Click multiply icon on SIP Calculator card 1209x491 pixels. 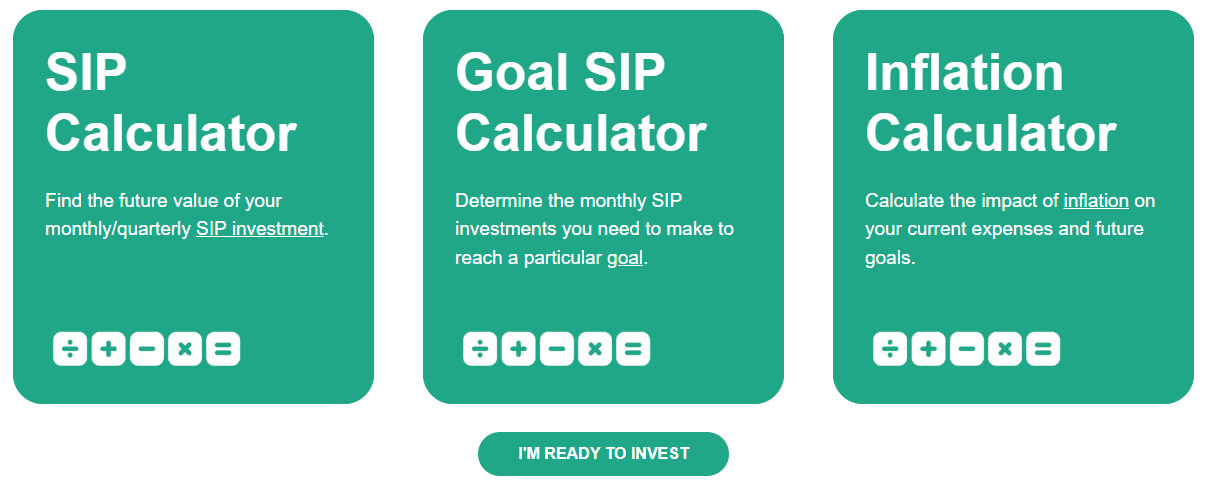pyautogui.click(x=185, y=349)
